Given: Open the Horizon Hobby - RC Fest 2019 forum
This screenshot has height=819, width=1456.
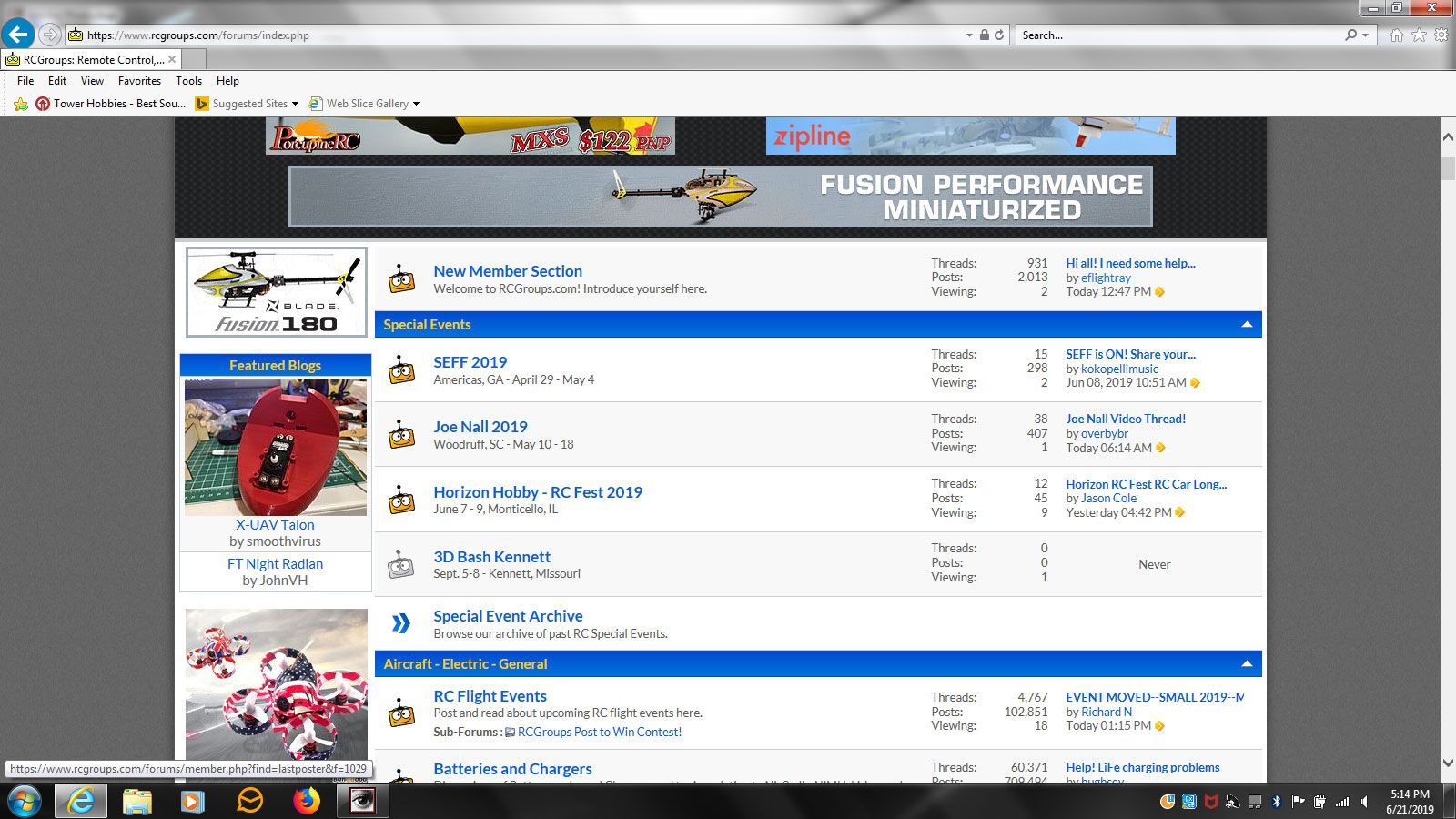Looking at the screenshot, I should pyautogui.click(x=537, y=492).
